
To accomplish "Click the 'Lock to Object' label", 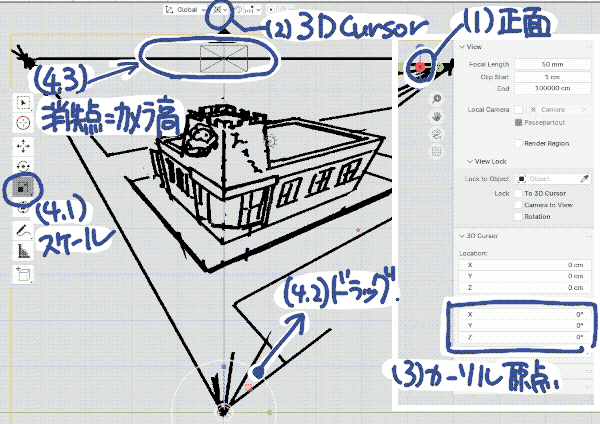I will pos(486,179).
